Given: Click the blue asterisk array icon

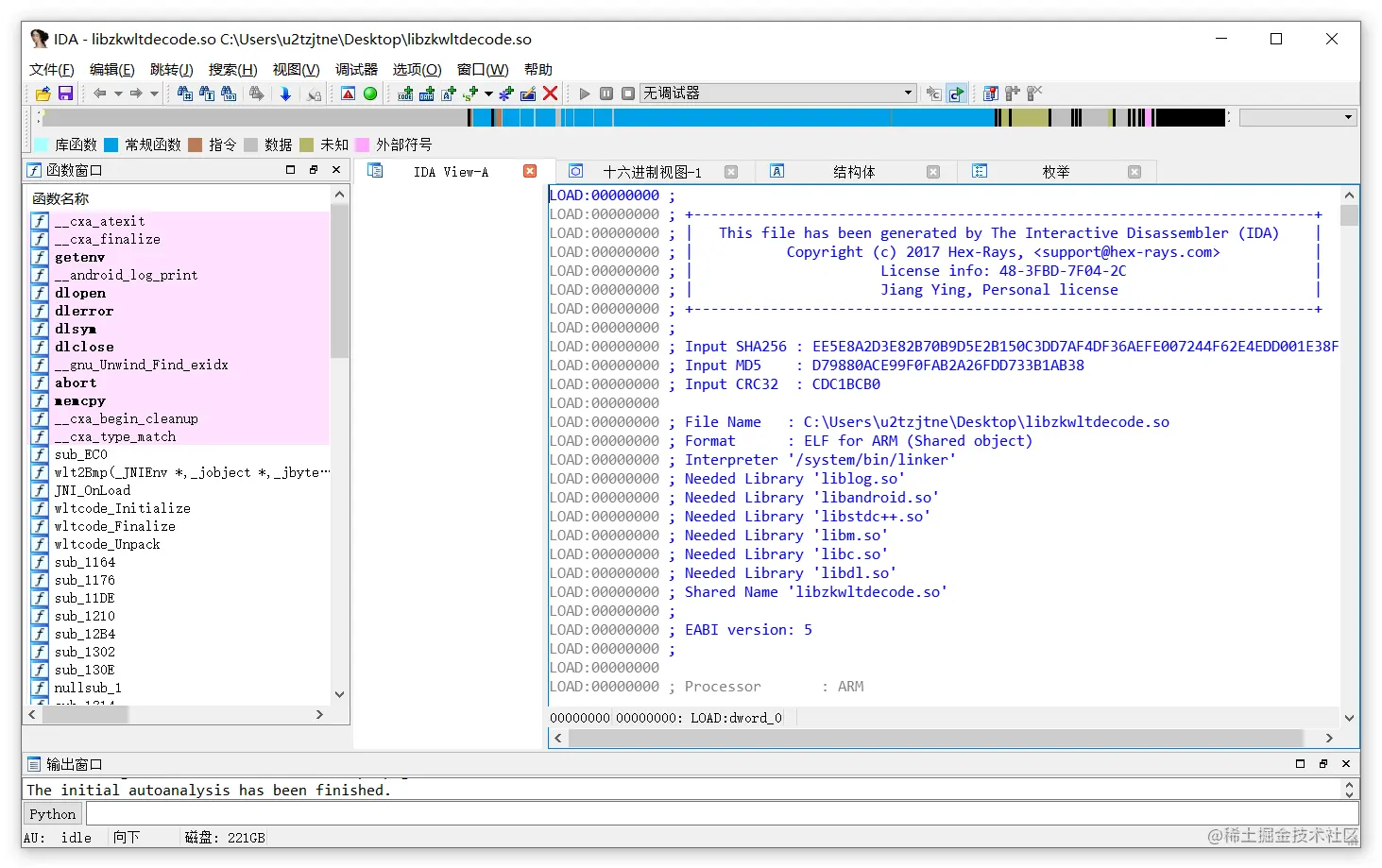Looking at the screenshot, I should point(506,94).
